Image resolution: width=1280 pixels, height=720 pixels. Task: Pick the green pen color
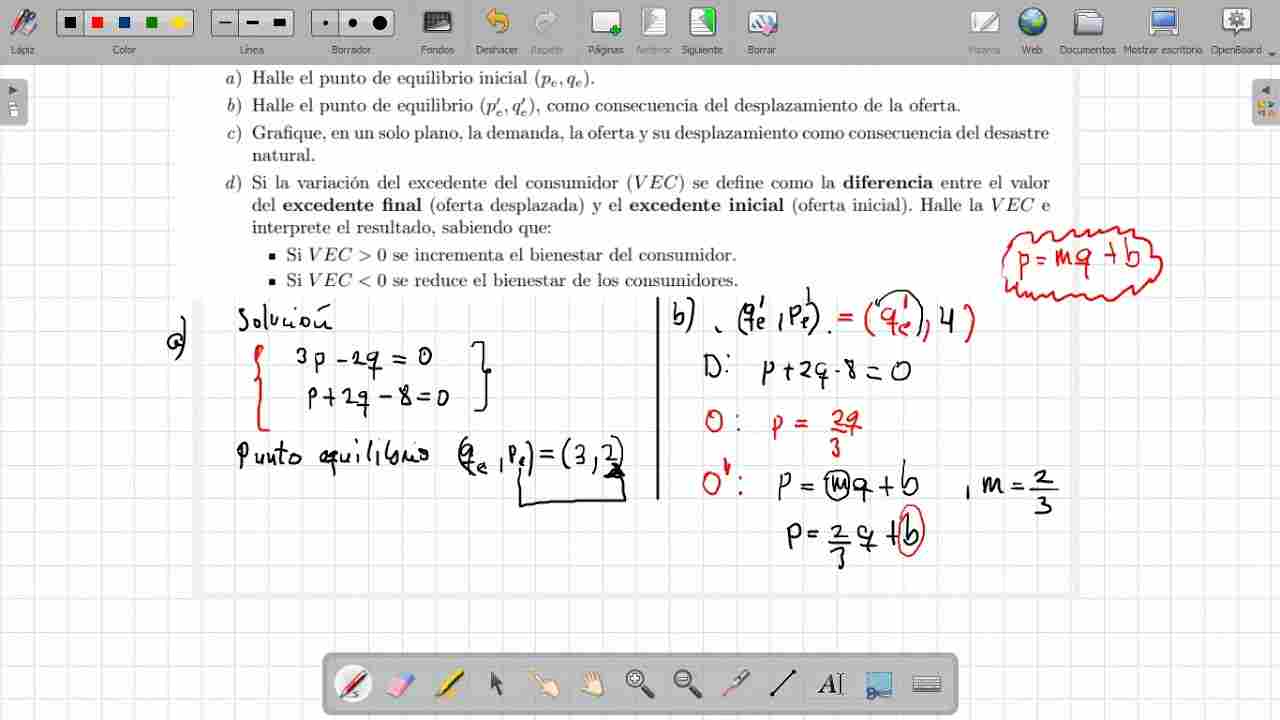[x=151, y=23]
